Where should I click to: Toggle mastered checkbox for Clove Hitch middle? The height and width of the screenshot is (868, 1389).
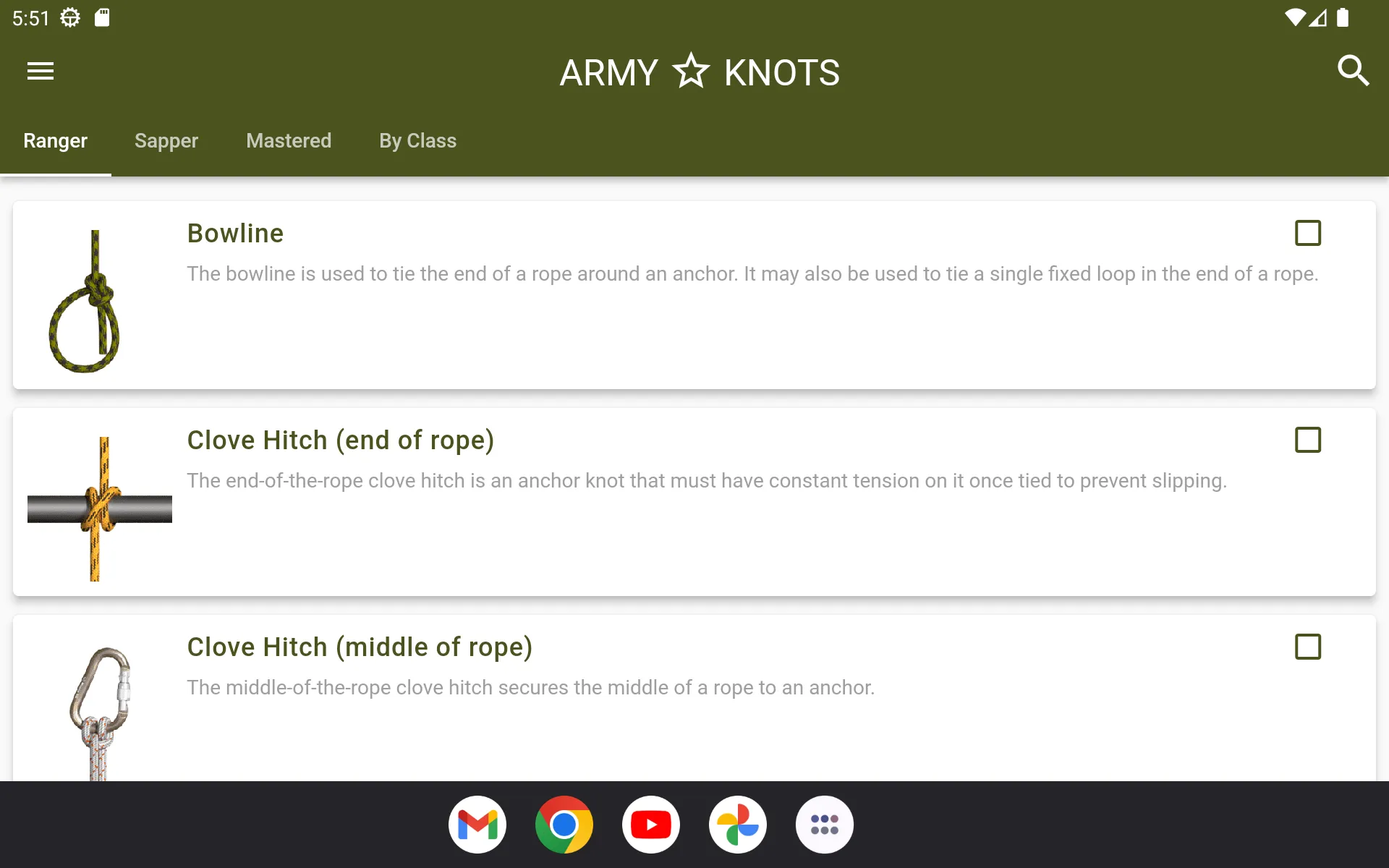pos(1308,647)
